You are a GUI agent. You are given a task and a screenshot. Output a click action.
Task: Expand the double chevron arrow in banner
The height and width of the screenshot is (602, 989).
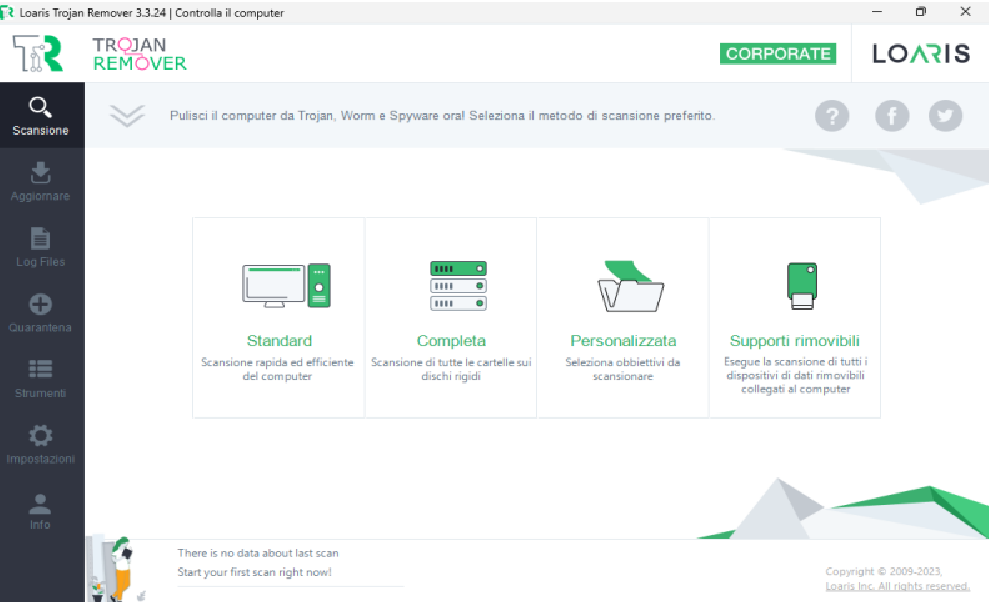coord(127,116)
